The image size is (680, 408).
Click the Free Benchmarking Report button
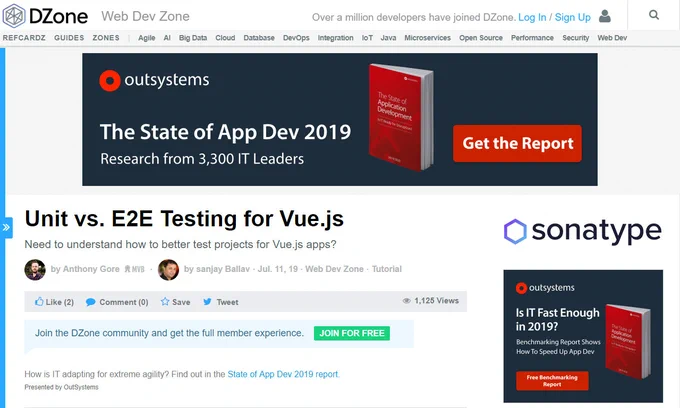pos(552,381)
